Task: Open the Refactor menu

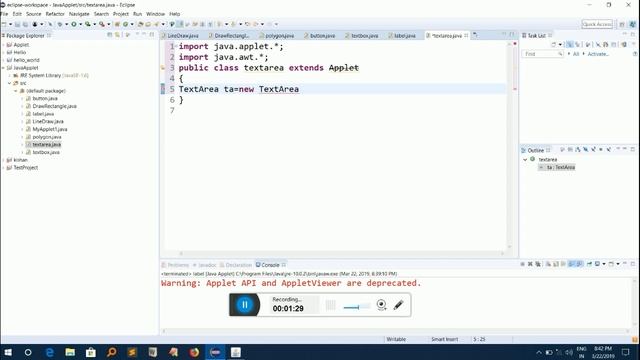Action: pyautogui.click(x=55, y=14)
